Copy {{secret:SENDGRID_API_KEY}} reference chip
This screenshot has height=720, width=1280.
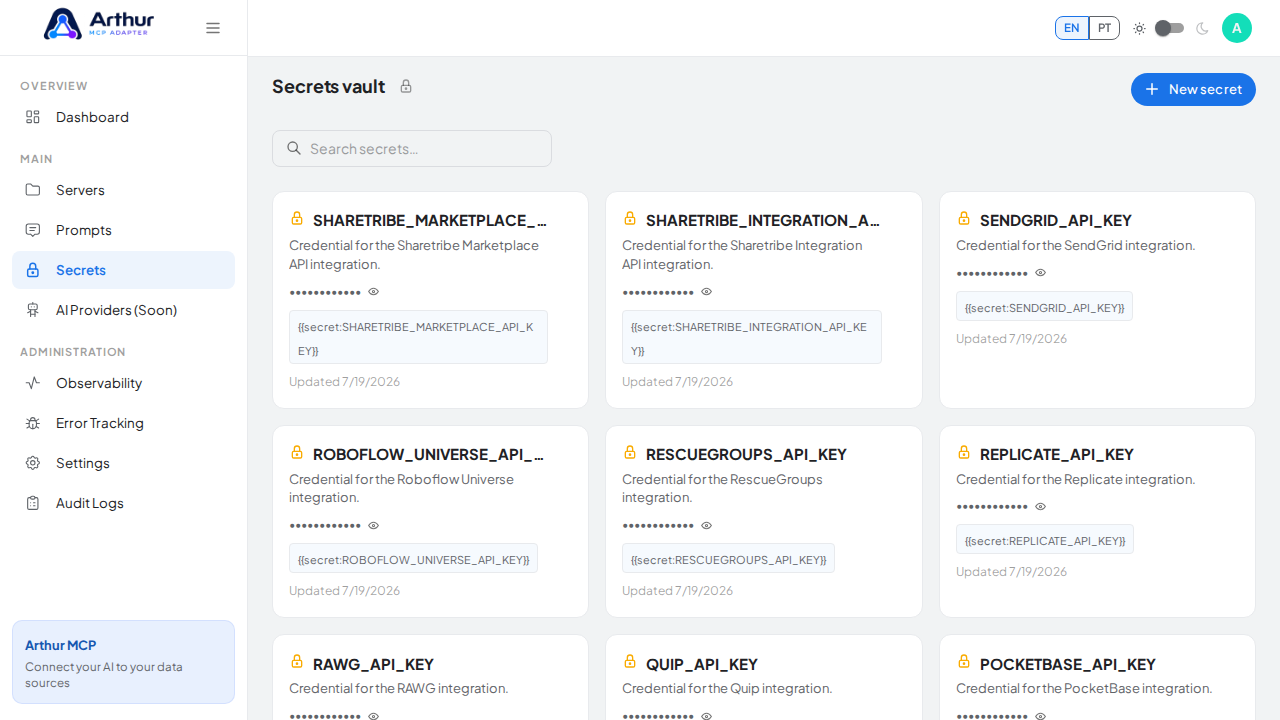[x=1044, y=307]
